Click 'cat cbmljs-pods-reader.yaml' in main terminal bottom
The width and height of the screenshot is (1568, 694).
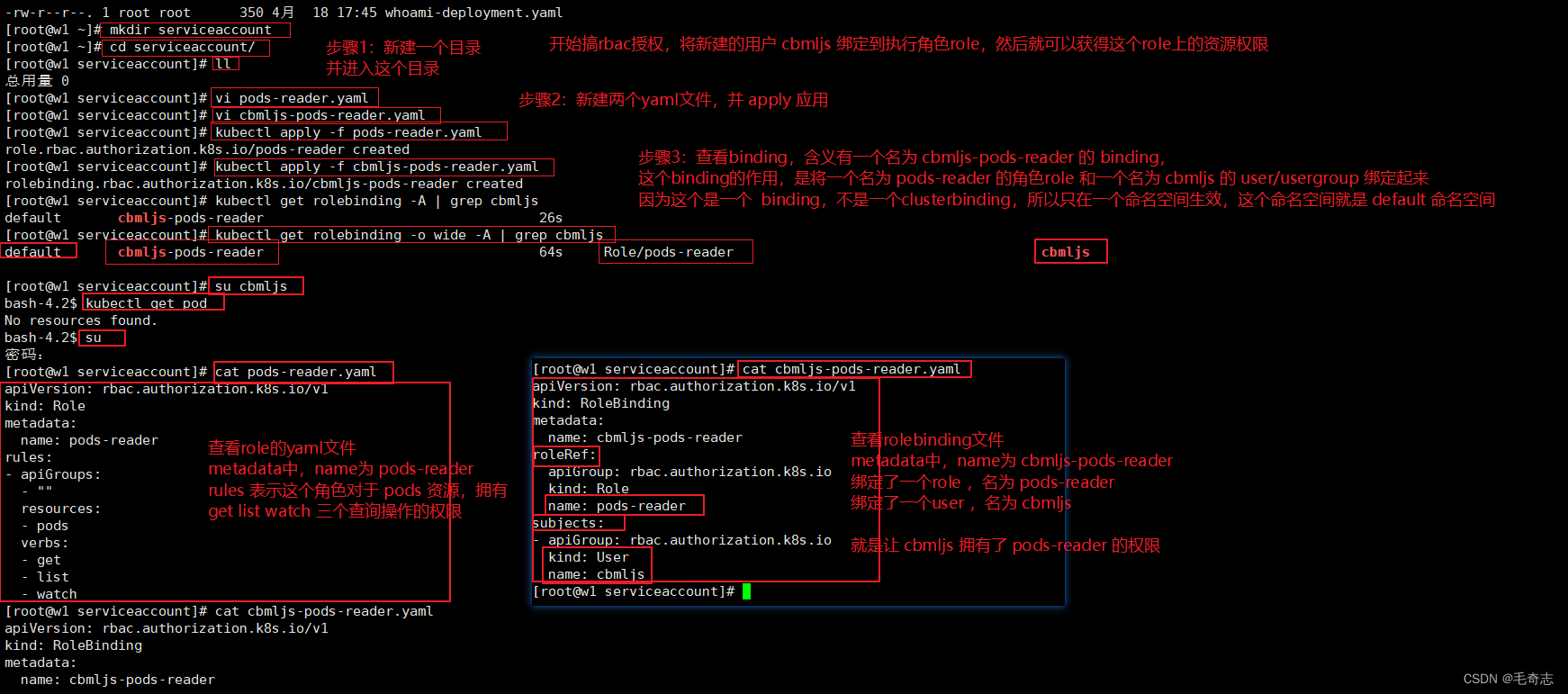point(324,611)
